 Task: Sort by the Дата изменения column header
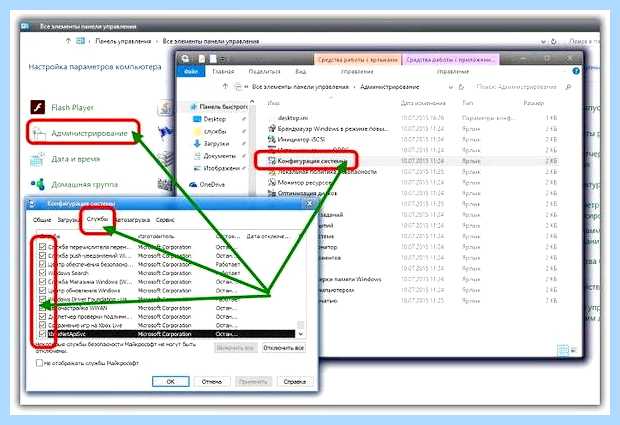pos(423,103)
